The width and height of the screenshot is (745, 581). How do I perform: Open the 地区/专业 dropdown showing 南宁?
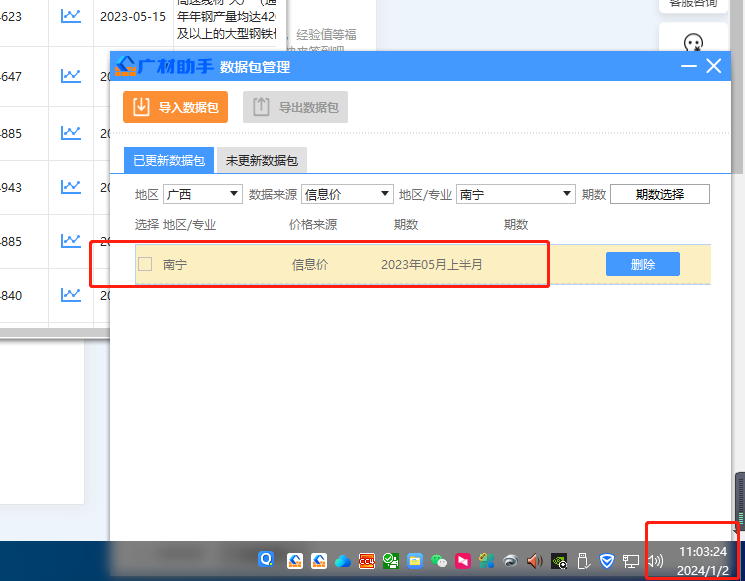point(516,194)
